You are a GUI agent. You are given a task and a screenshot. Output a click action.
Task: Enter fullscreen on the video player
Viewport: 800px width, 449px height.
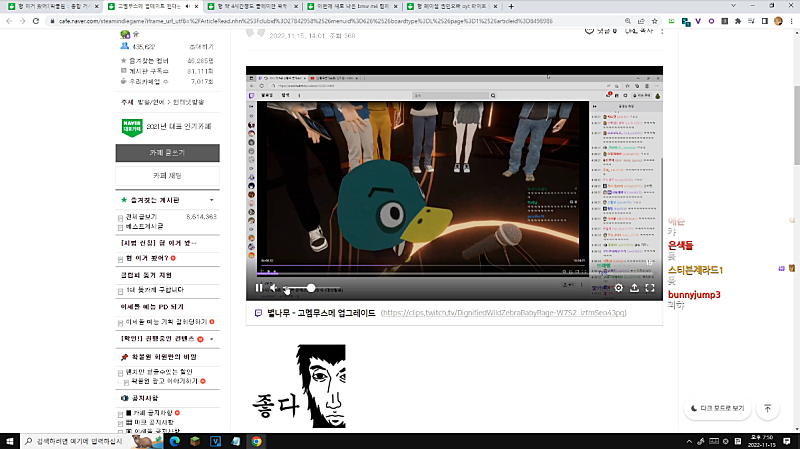[x=650, y=288]
